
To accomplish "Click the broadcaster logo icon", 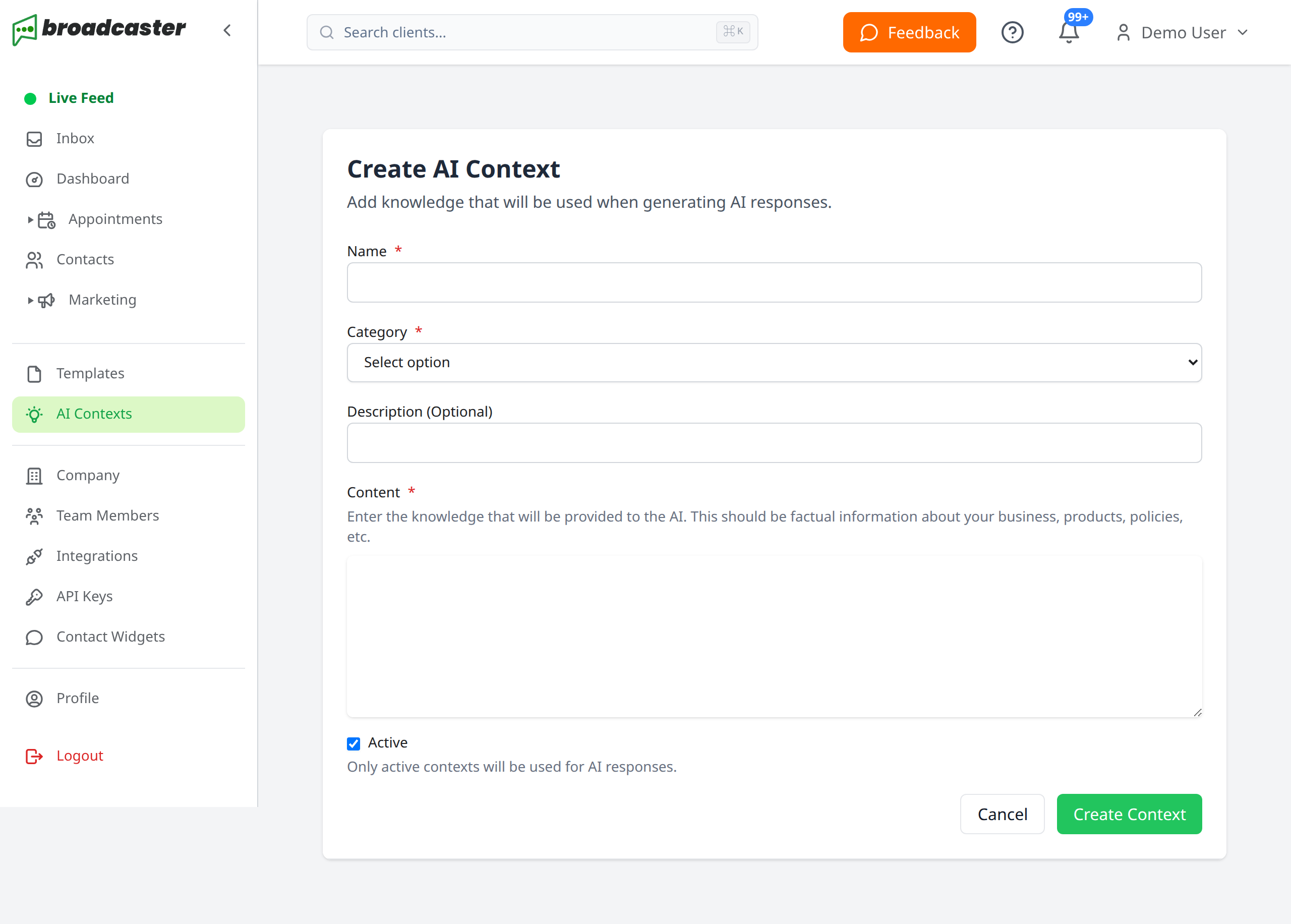I will tap(25, 30).
